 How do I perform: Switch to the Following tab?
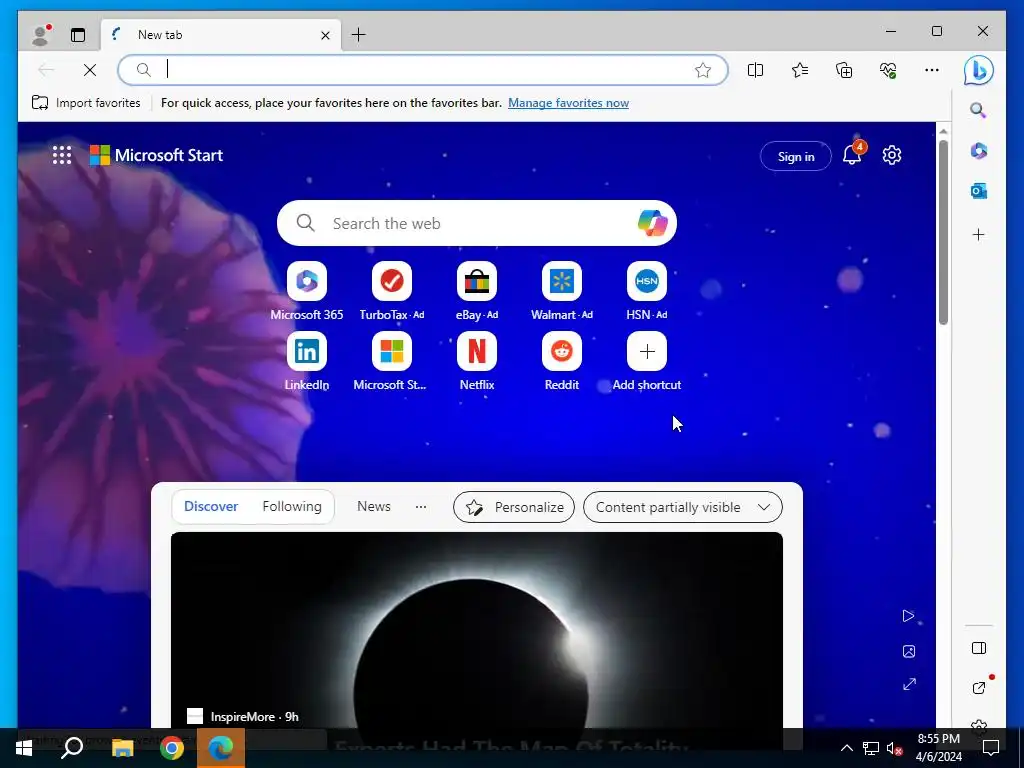point(292,506)
